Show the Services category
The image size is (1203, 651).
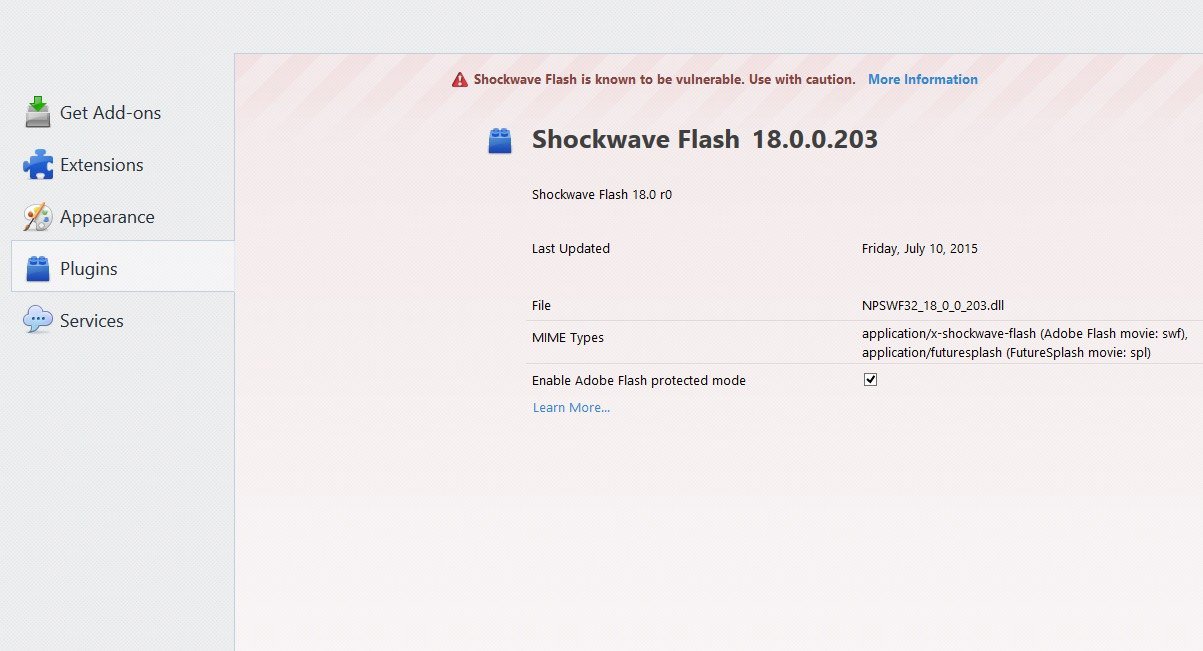point(91,321)
